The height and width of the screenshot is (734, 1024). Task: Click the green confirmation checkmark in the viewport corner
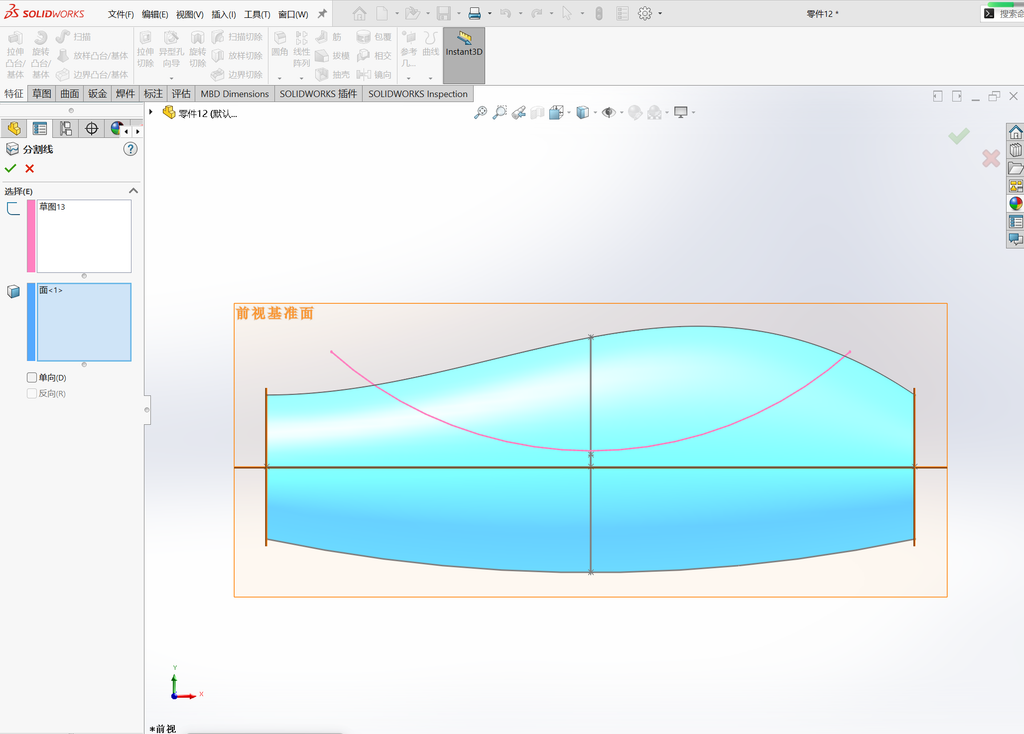[959, 136]
